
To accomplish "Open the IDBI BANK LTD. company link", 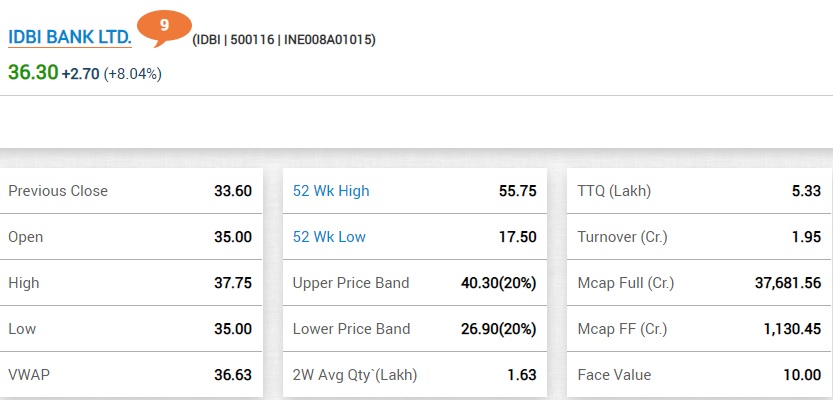I will pos(70,37).
